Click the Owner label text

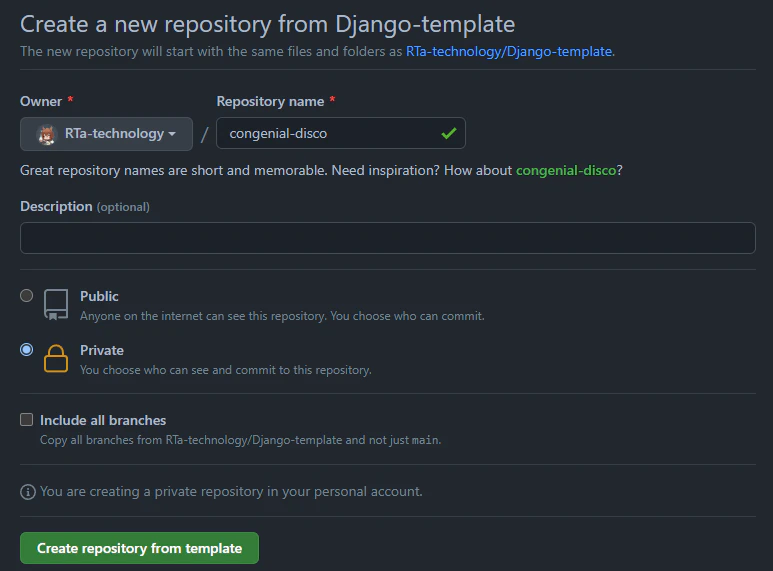click(41, 102)
